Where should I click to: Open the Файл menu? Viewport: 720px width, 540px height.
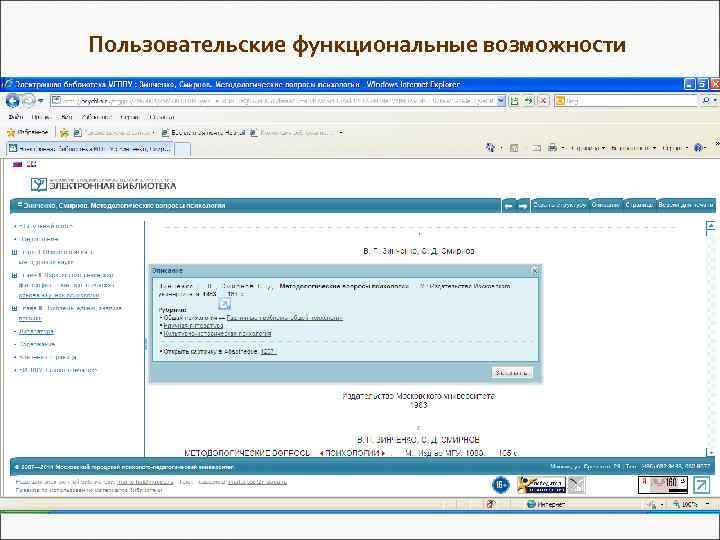pos(16,117)
